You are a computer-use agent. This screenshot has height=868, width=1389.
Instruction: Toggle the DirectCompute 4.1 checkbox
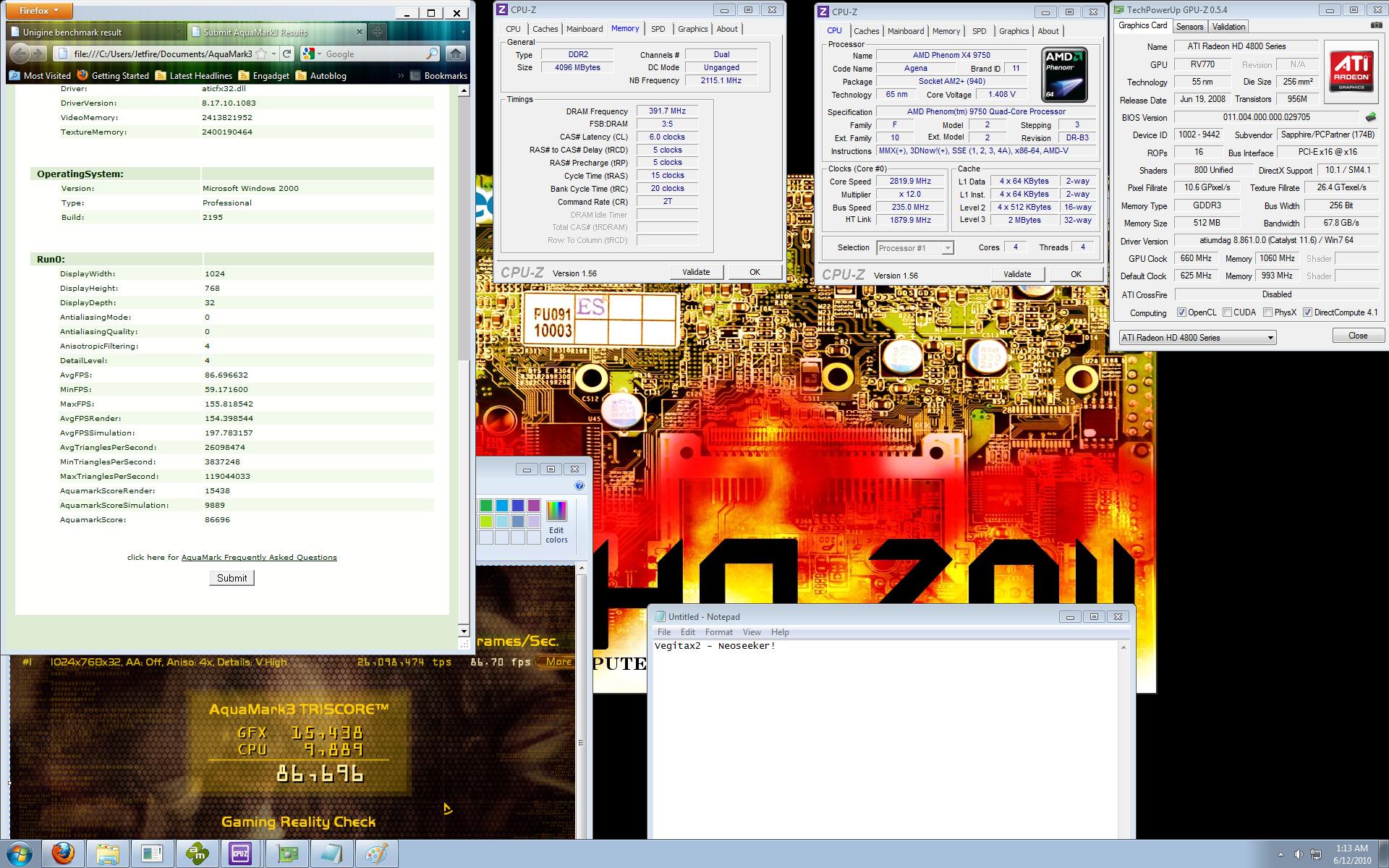coord(1307,312)
